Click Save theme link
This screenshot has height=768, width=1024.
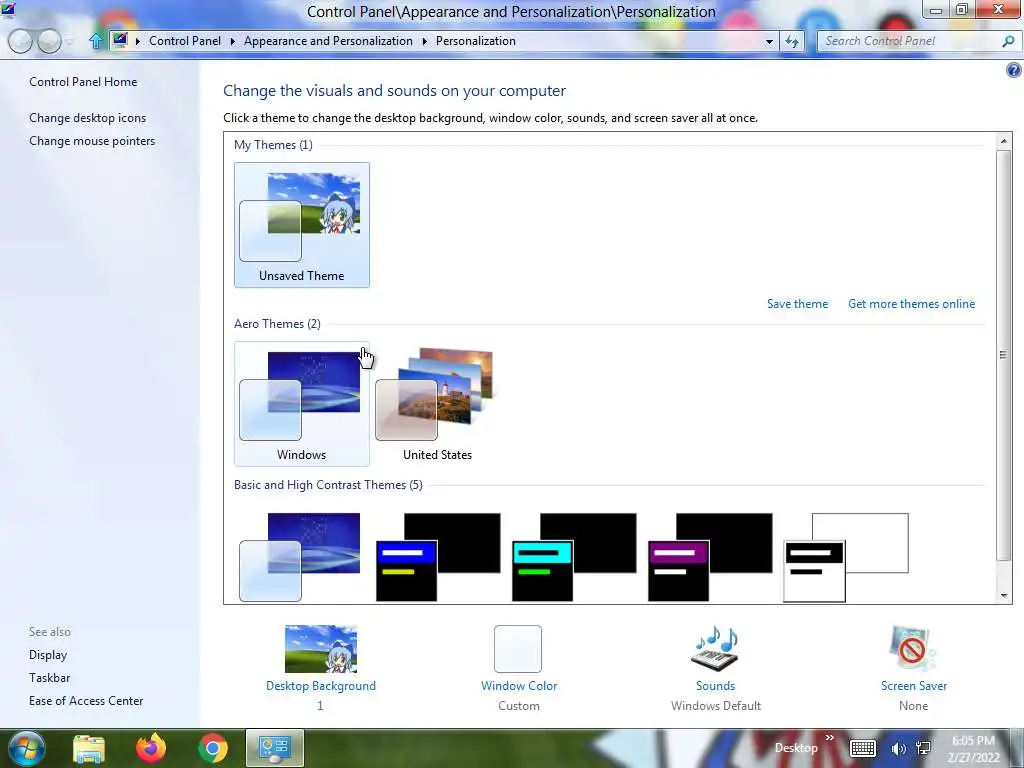pyautogui.click(x=797, y=304)
